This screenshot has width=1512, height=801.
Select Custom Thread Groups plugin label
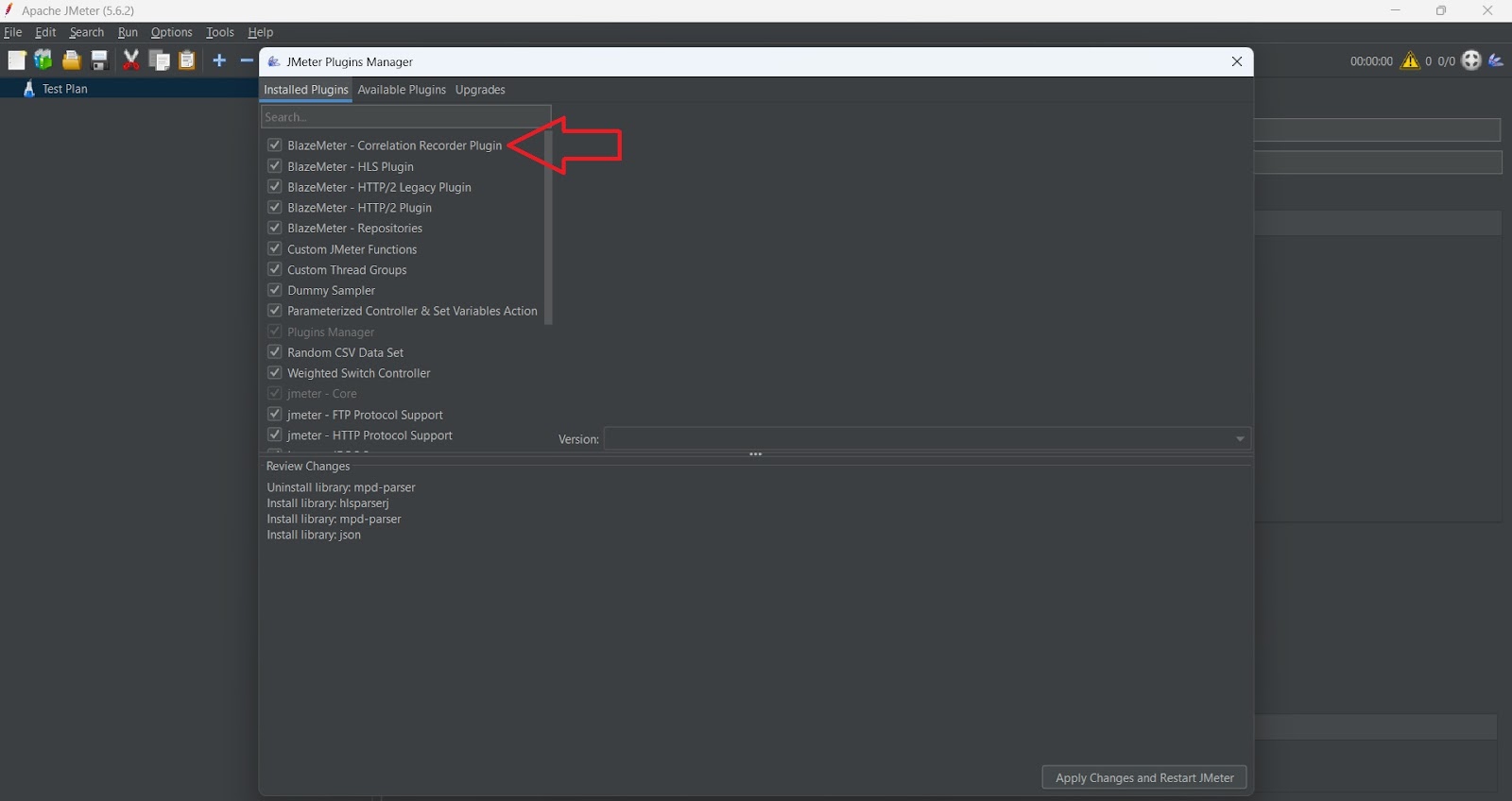(x=347, y=269)
